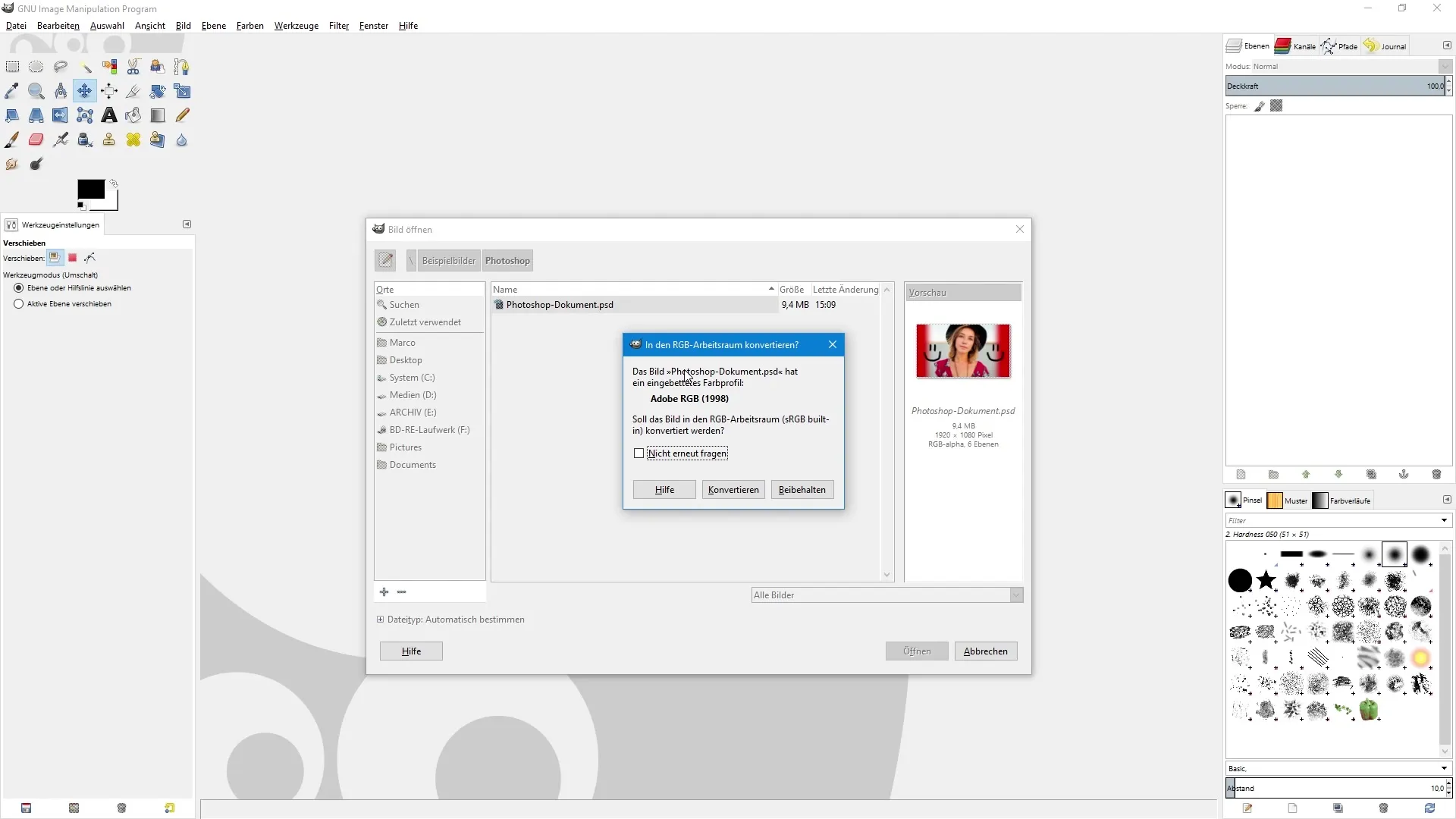Open the Farben menu
The height and width of the screenshot is (819, 1456).
coord(249,26)
